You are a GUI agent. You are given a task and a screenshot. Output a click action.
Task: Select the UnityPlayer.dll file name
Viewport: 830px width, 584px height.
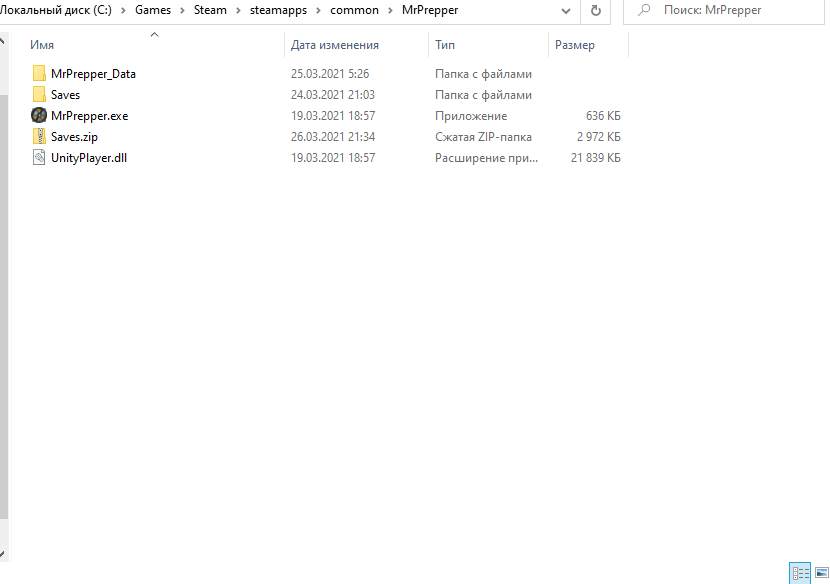pos(89,158)
